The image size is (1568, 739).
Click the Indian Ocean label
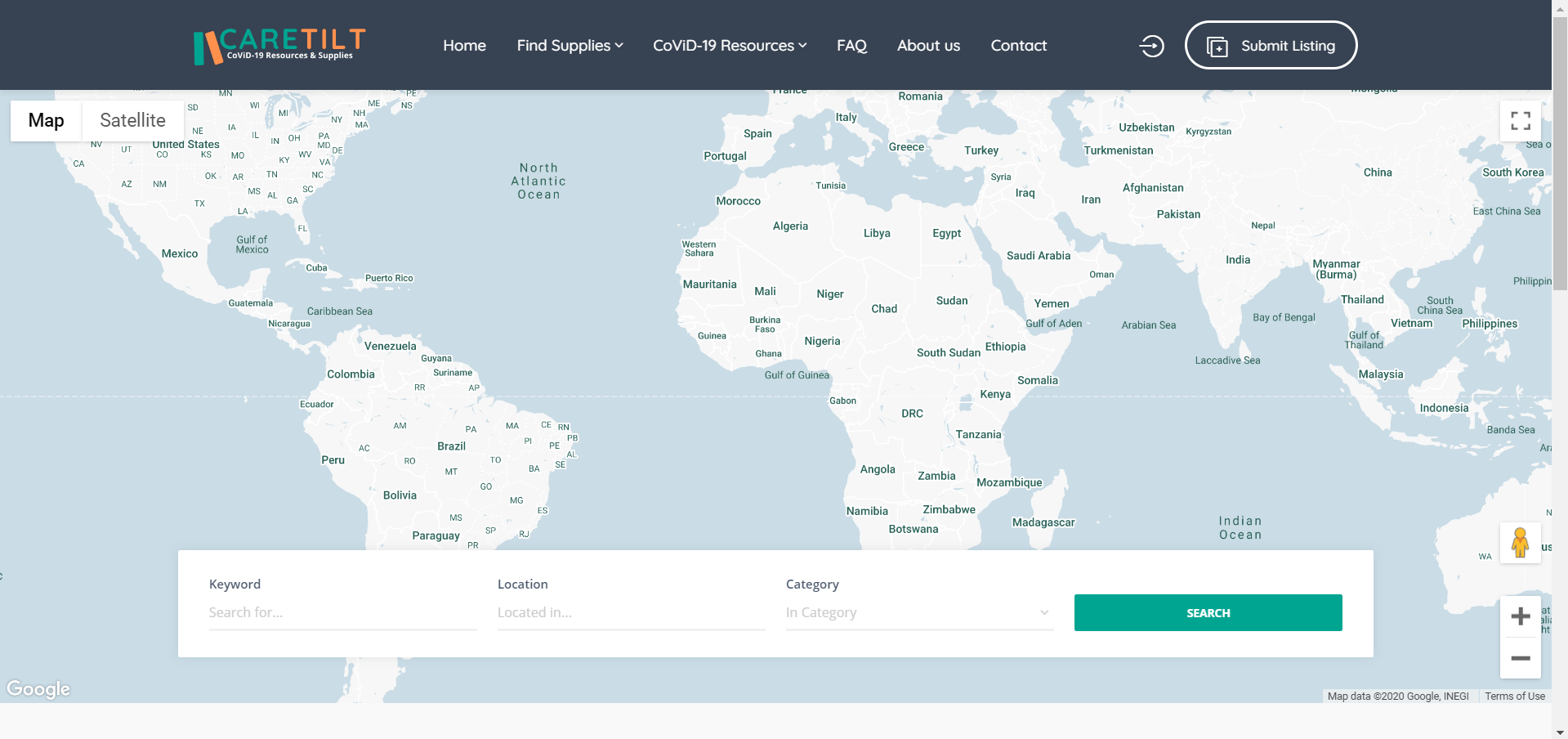tap(1240, 528)
